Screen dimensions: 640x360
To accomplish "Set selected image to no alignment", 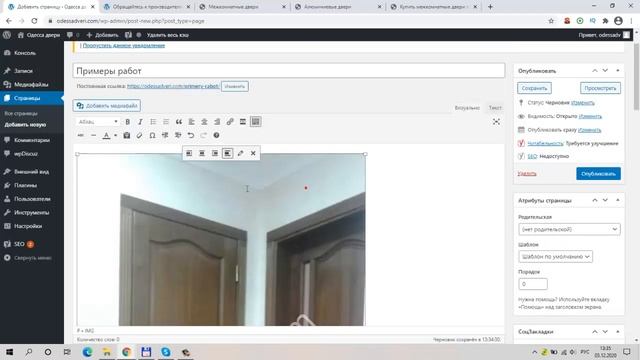I will [227, 153].
